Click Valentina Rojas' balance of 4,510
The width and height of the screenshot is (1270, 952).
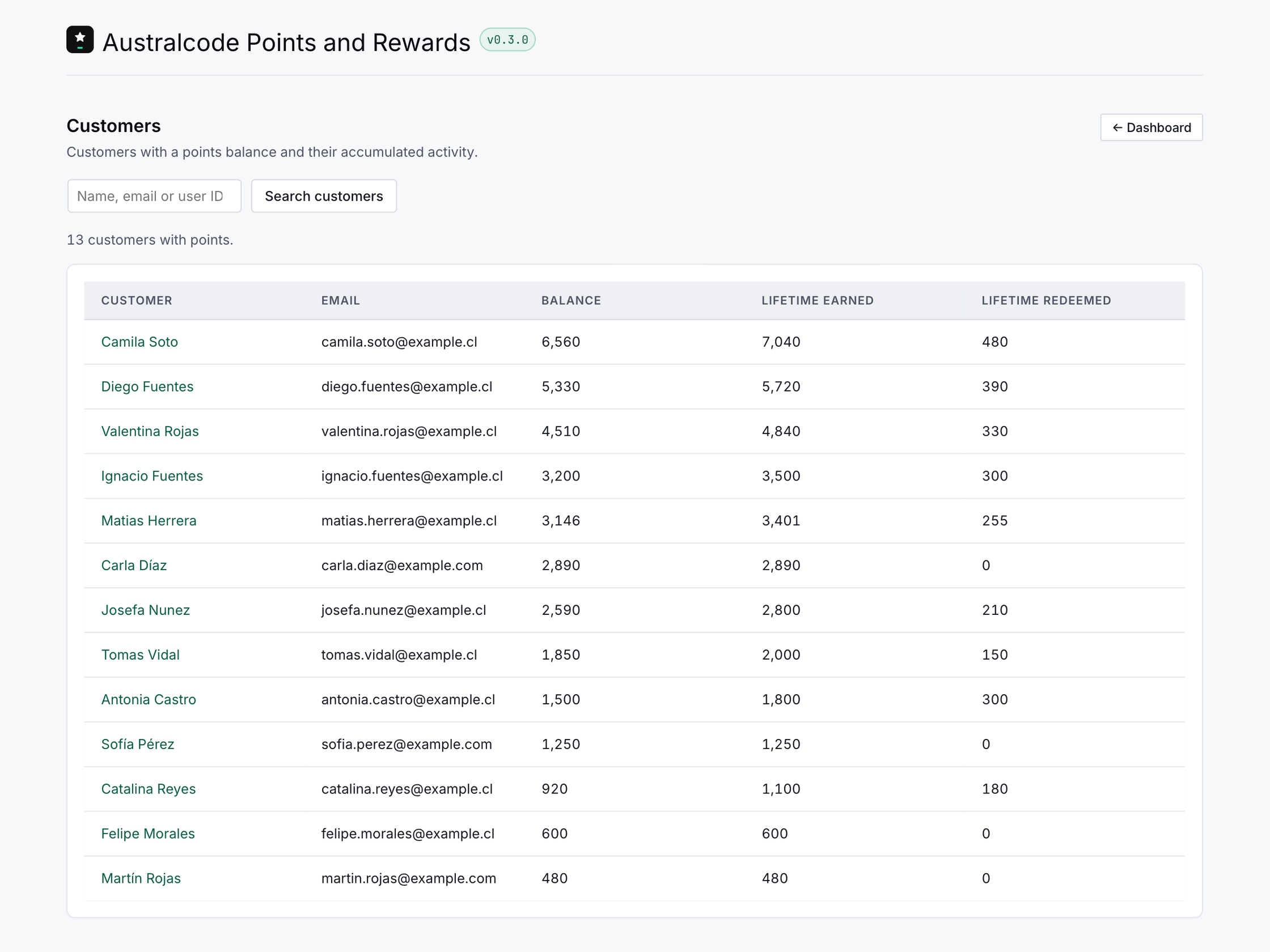click(561, 432)
